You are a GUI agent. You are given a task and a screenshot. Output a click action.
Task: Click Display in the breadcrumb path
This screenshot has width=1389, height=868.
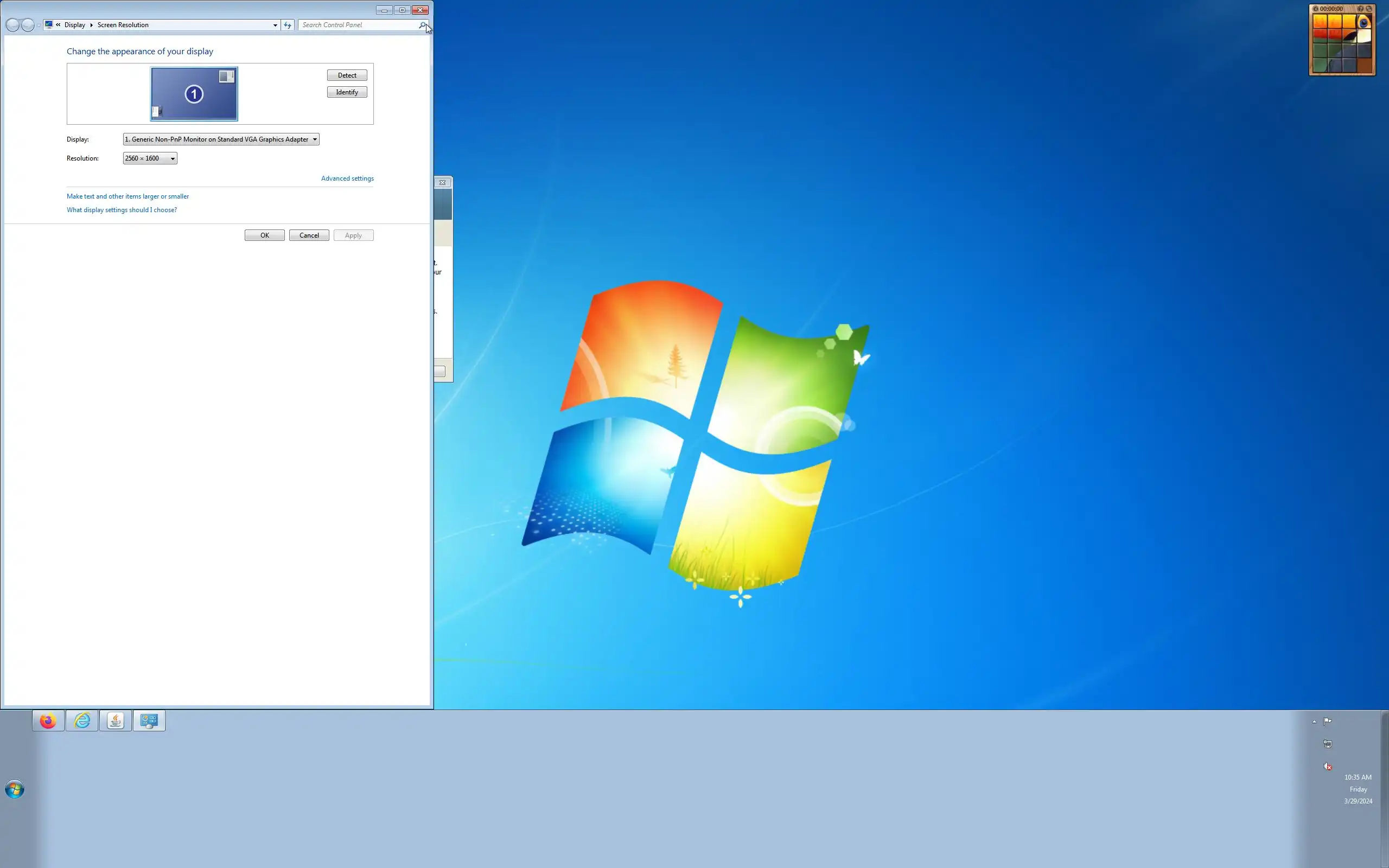coord(75,25)
